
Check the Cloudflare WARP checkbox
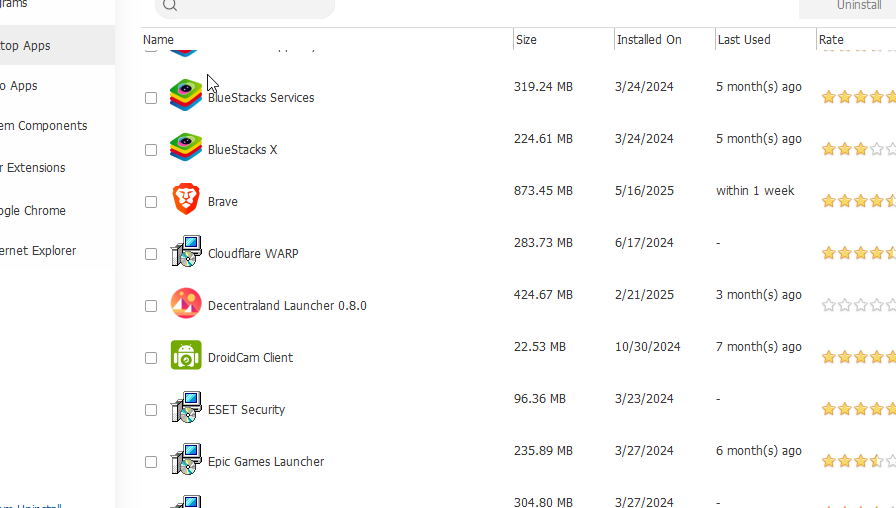151,254
